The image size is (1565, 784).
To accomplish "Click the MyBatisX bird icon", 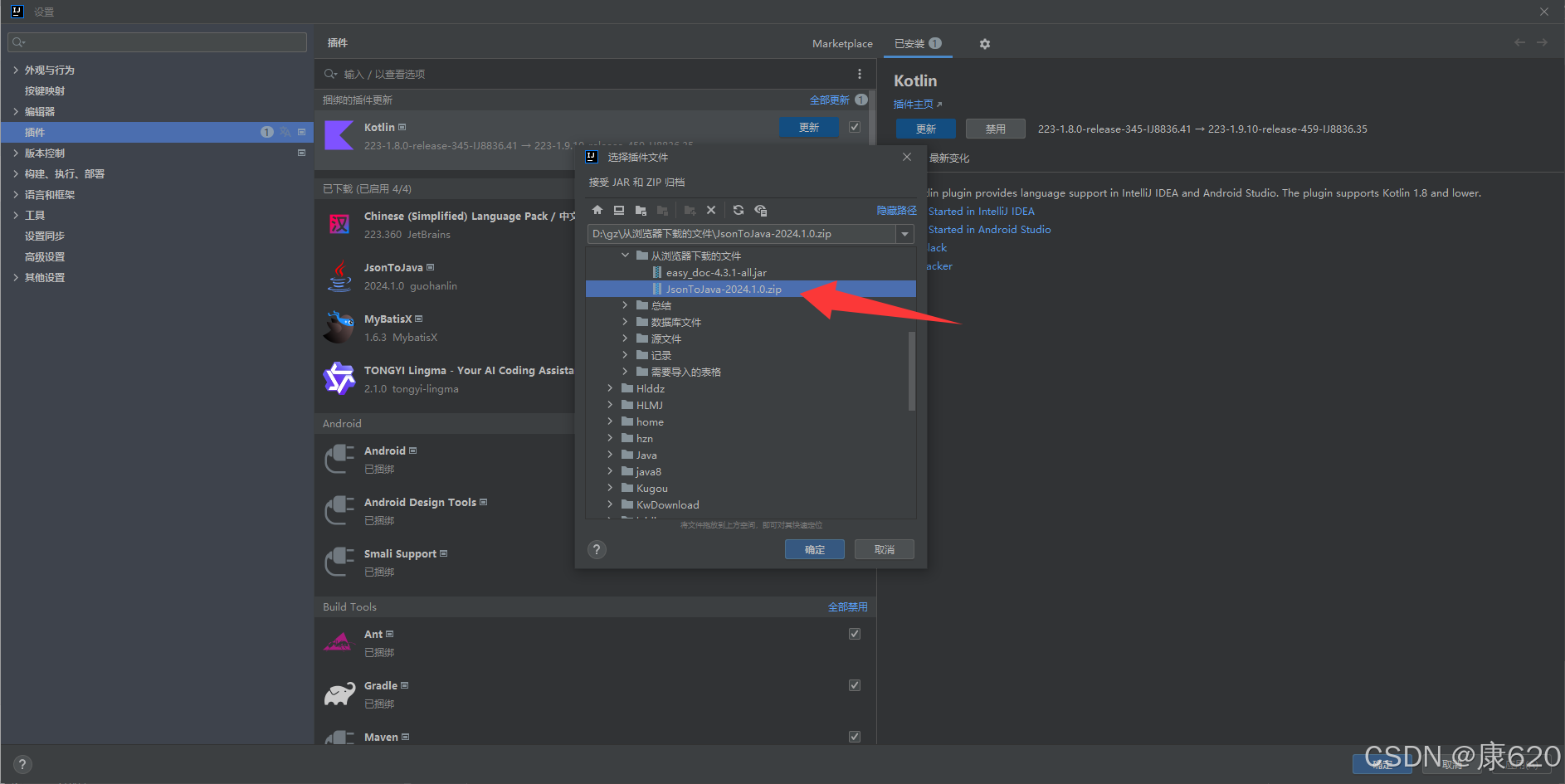I will click(x=339, y=327).
